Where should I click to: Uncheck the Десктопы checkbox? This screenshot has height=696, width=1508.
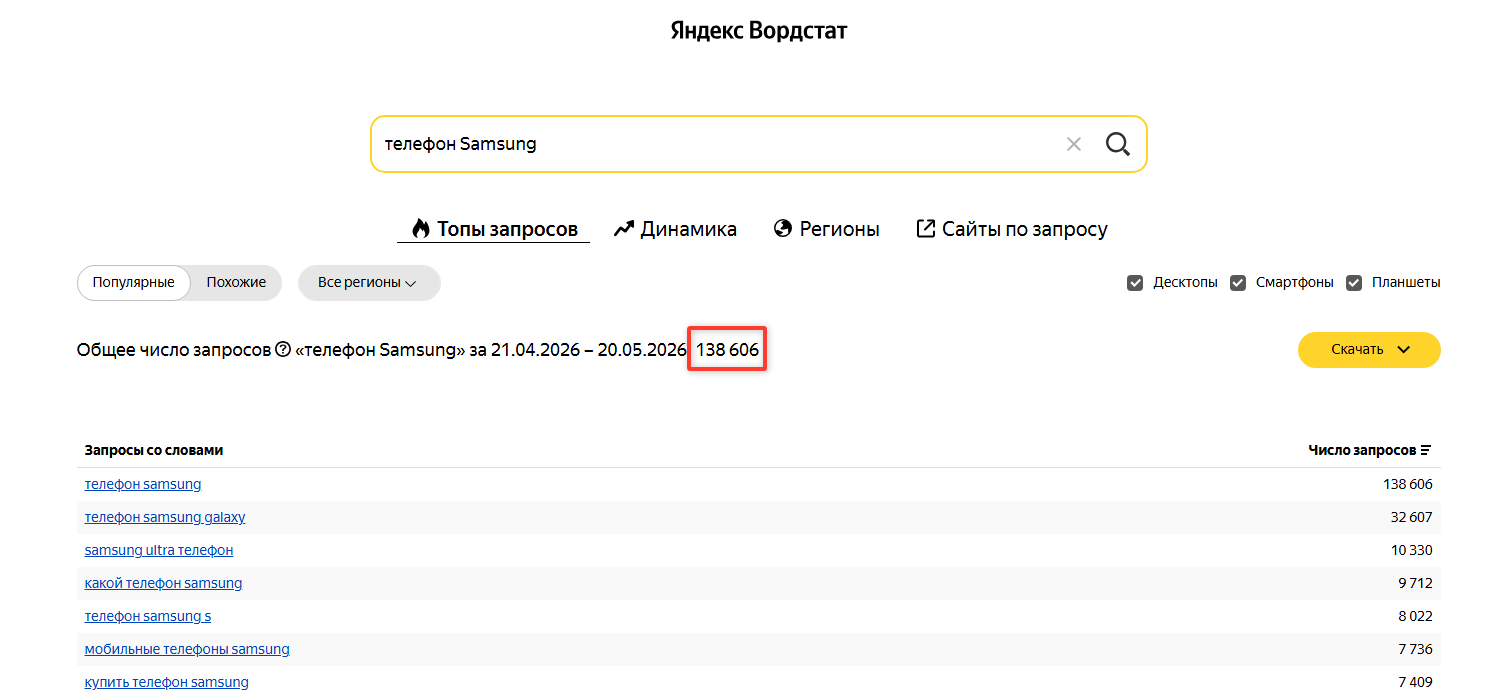pos(1135,283)
